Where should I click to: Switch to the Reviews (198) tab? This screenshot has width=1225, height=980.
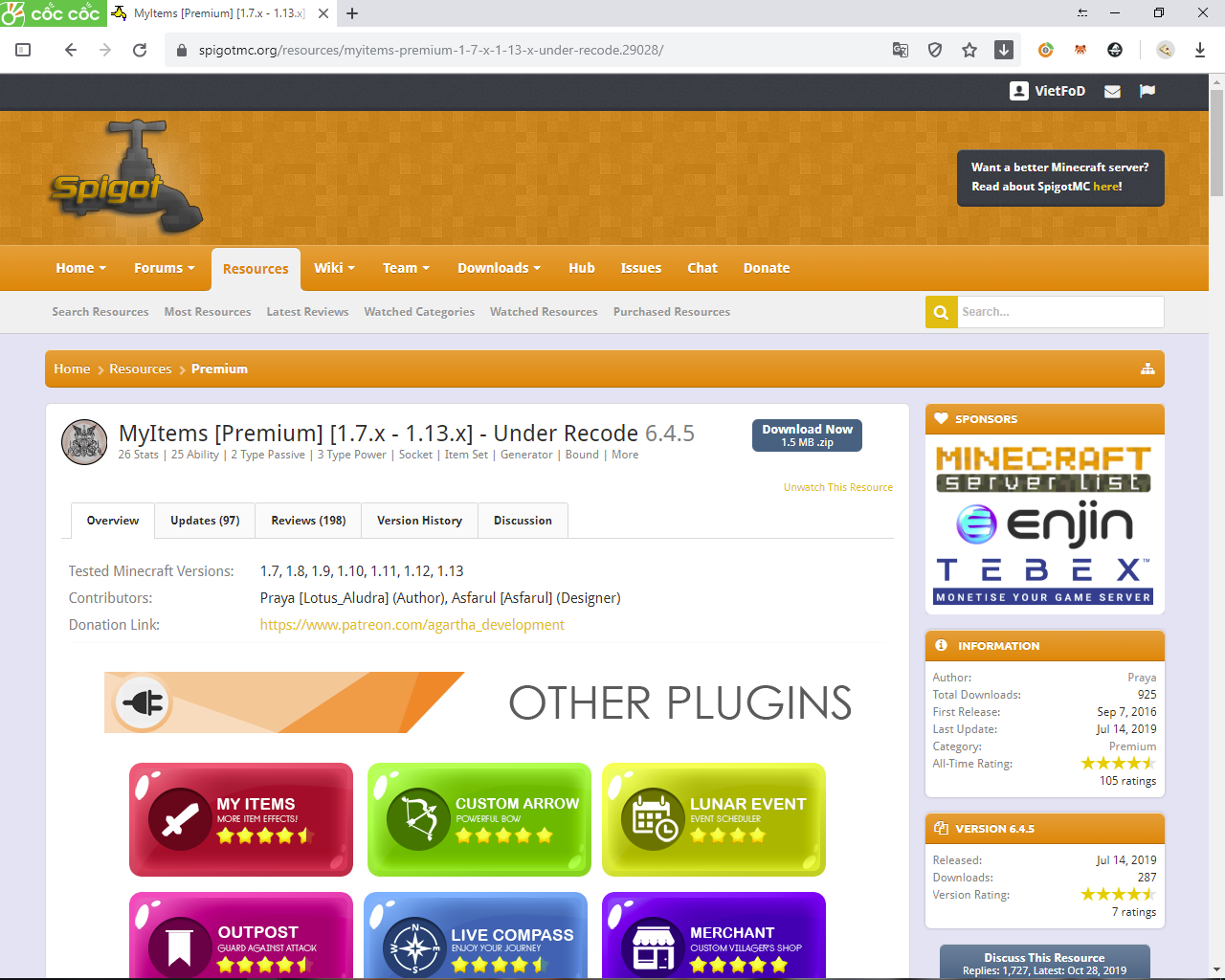308,521
